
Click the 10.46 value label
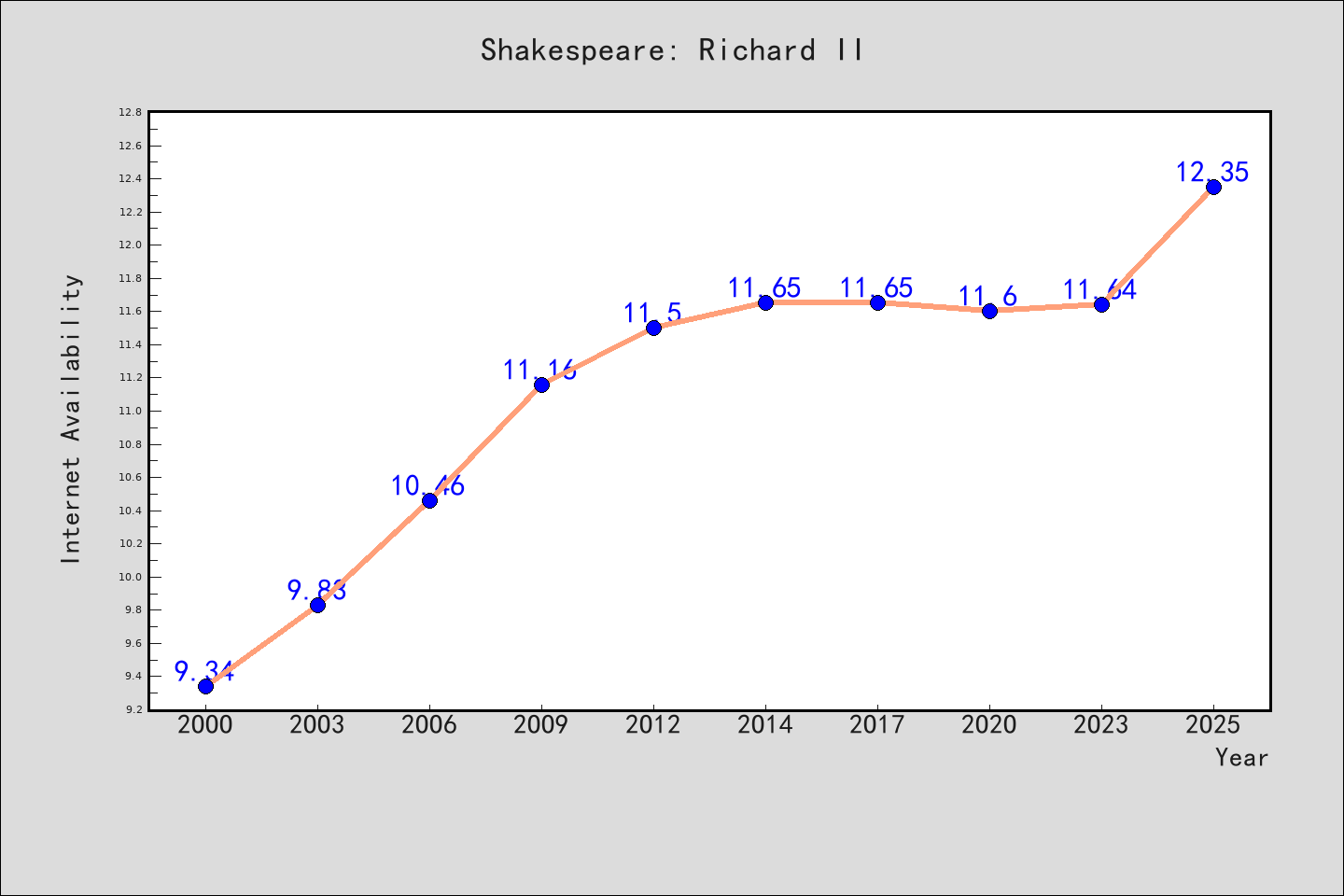[427, 485]
